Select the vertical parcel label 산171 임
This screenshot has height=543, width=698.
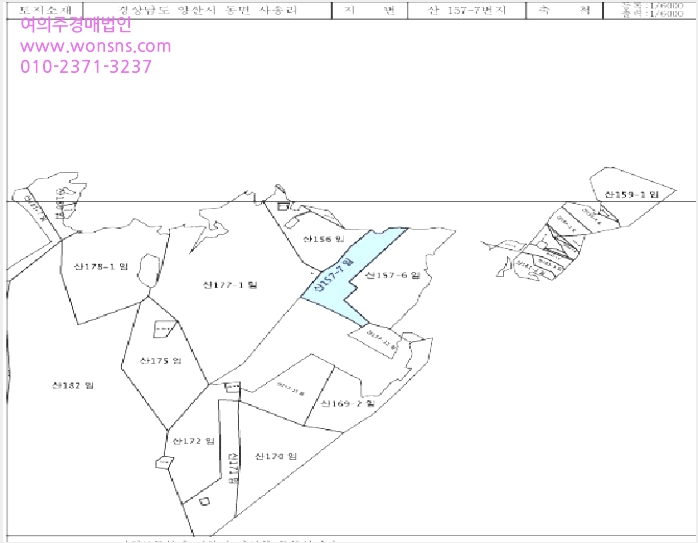233,469
